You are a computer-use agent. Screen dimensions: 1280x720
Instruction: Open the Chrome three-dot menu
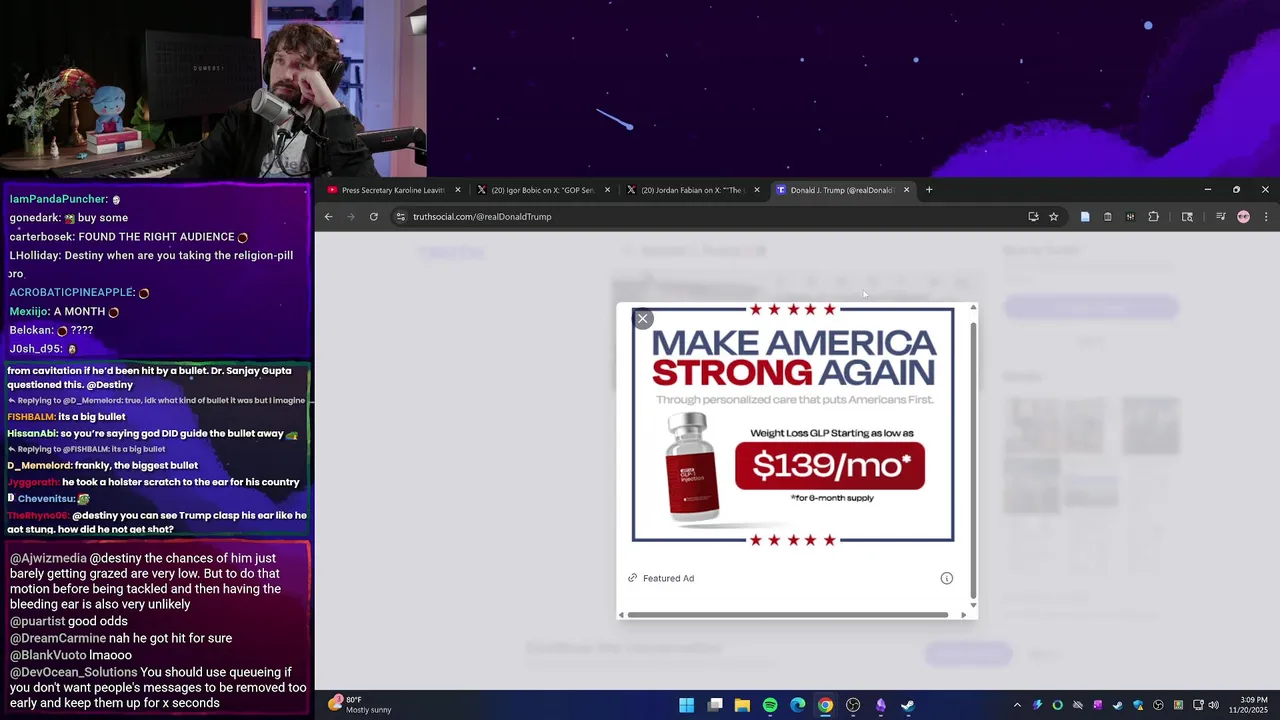[x=1266, y=216]
